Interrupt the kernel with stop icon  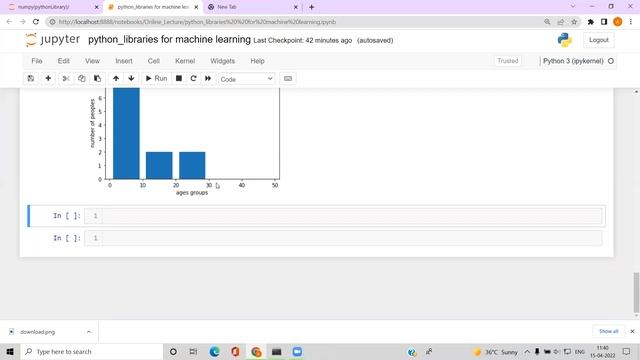click(179, 78)
